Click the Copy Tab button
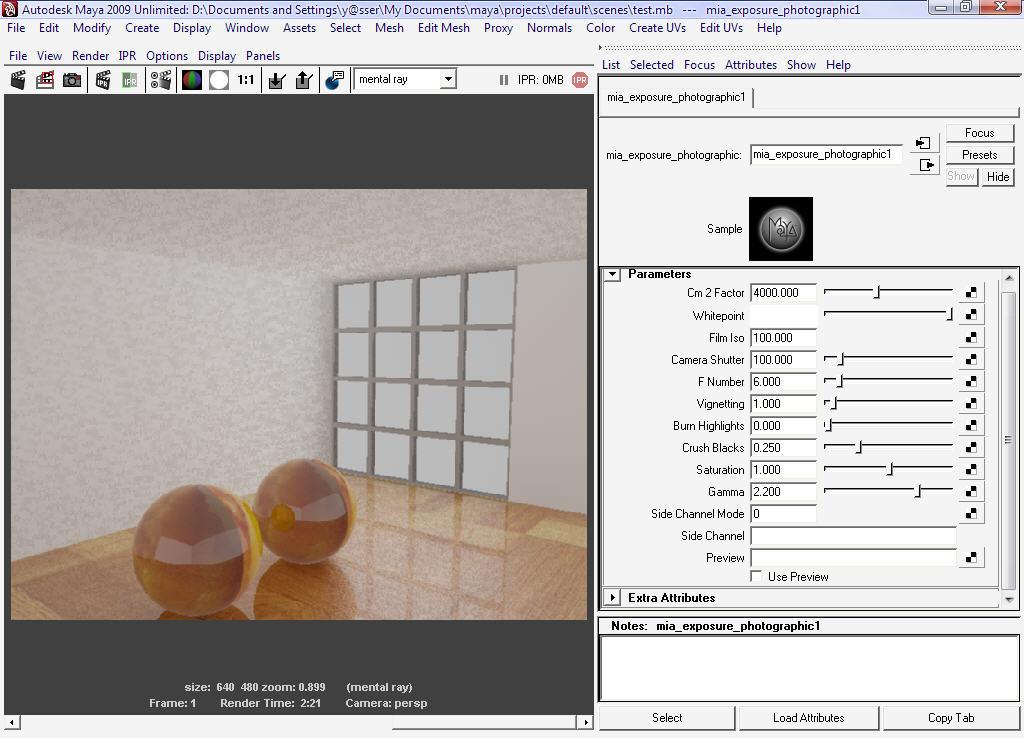Viewport: 1024px width, 738px height. click(x=951, y=718)
